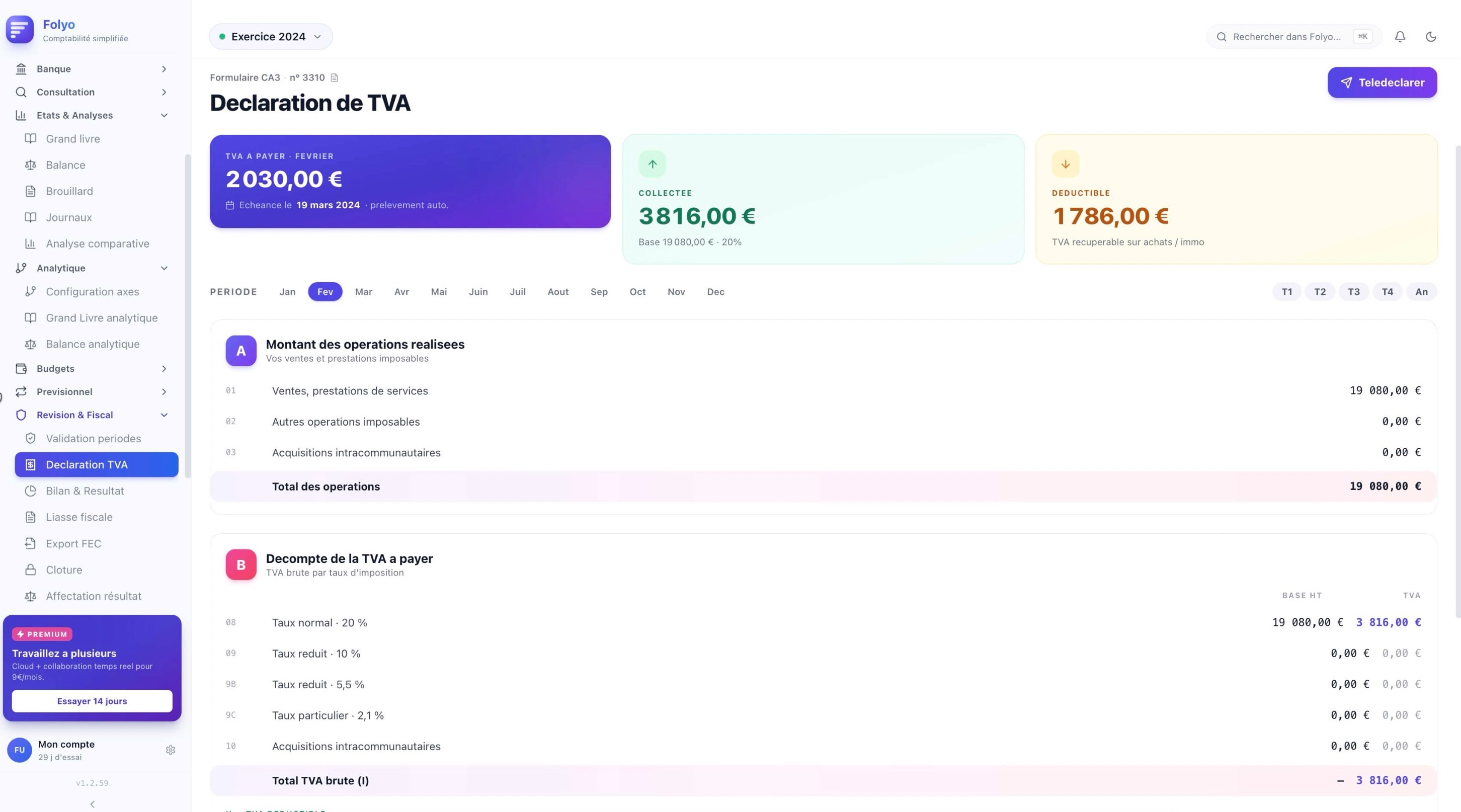The height and width of the screenshot is (812, 1461).
Task: Click the Teledeclarer button
Action: point(1382,83)
